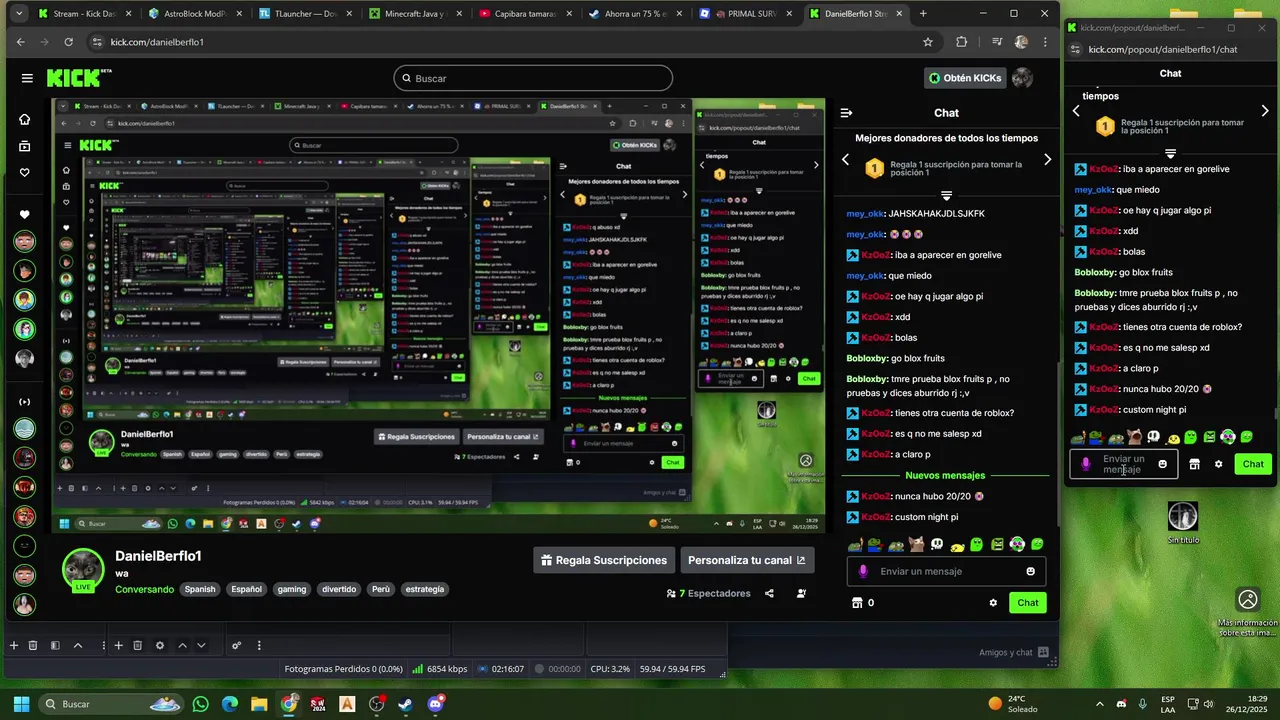1280x720 pixels.
Task: Click Más información sobre esta imagen desktop icon
Action: pos(1248,613)
